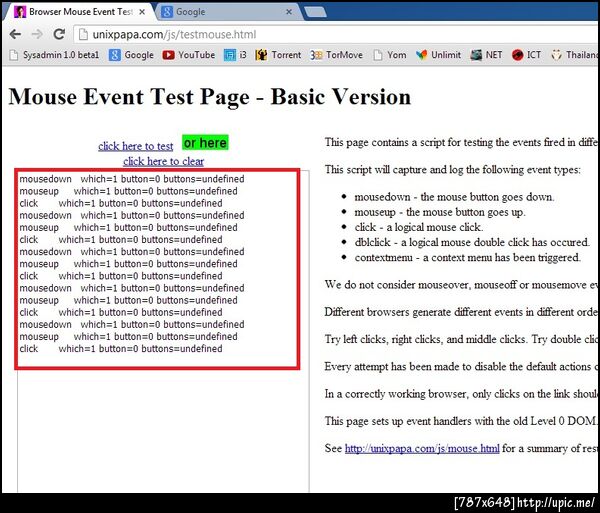The height and width of the screenshot is (513, 600).
Task: Click the green 'or here' button
Action: point(205,143)
